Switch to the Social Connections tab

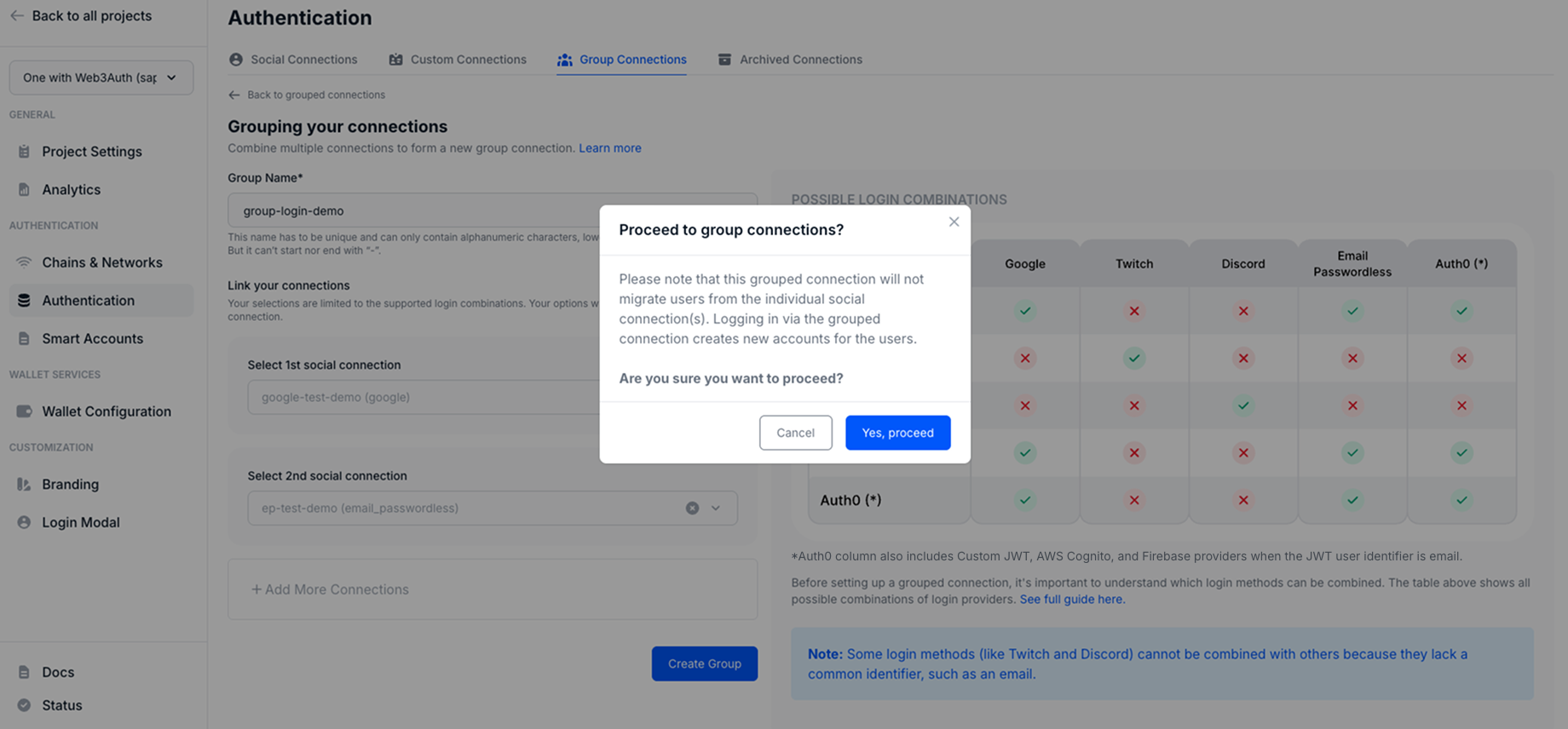[x=293, y=60]
